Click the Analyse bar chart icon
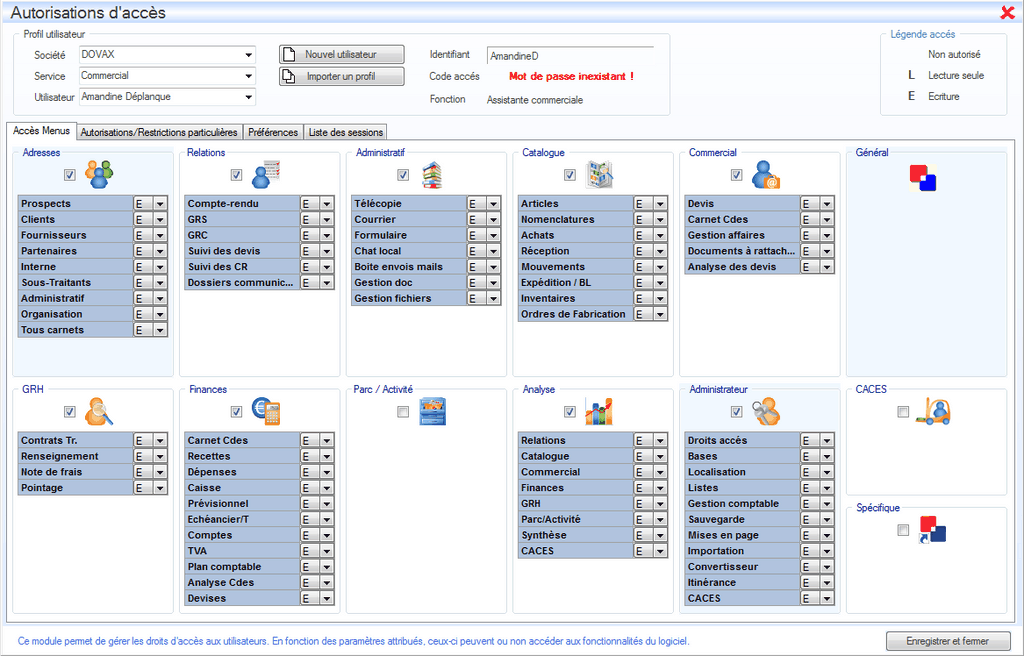Image resolution: width=1024 pixels, height=656 pixels. point(599,411)
